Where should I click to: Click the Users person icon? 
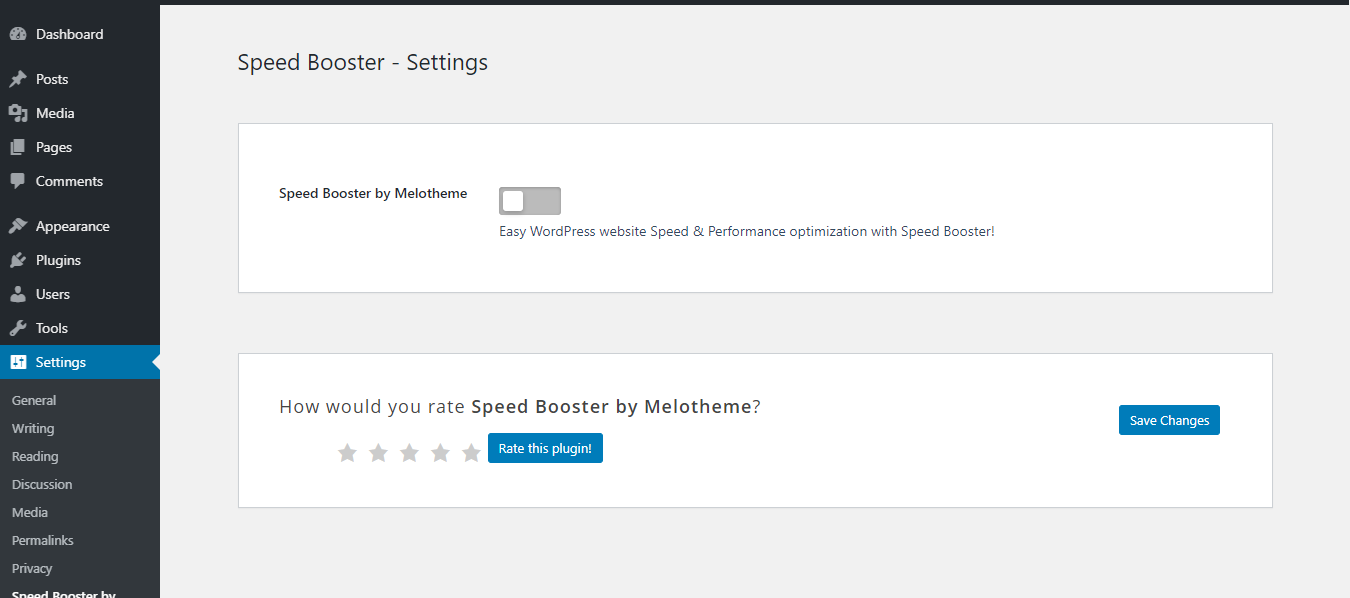18,294
